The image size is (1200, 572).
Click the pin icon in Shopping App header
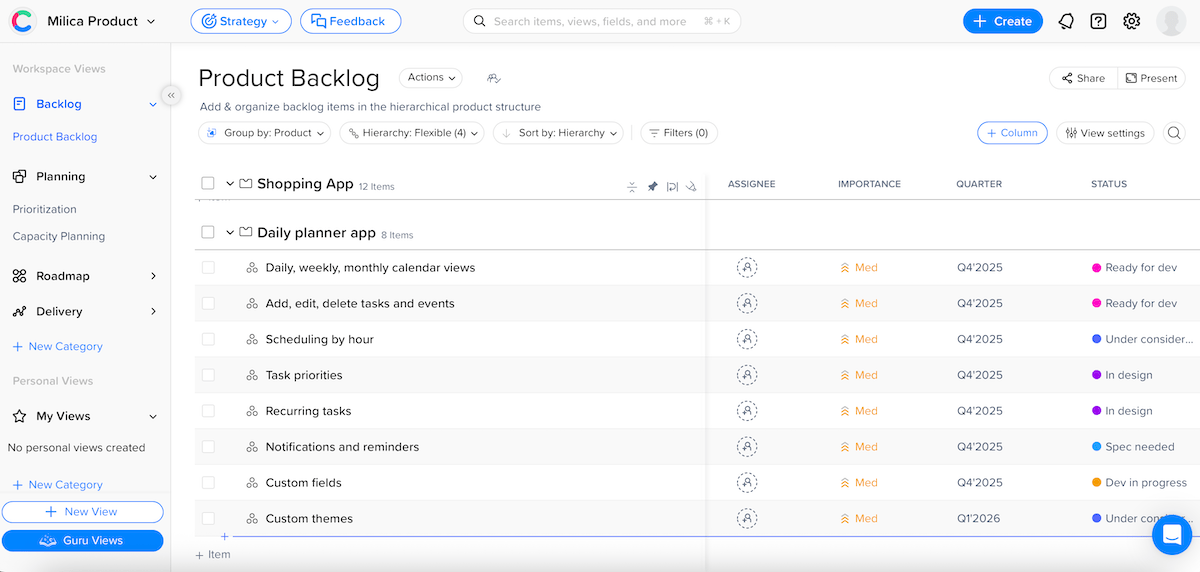tap(652, 186)
